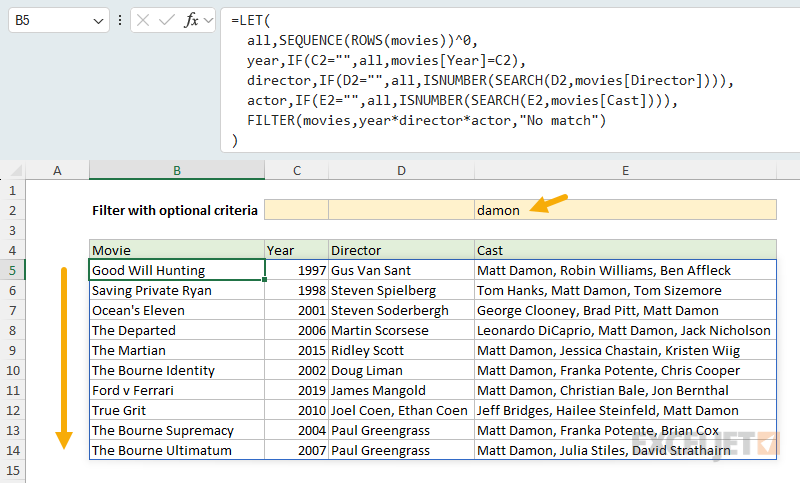800x483 pixels.
Task: Select the 'The Bourne Supremacy' cell
Action: click(177, 430)
